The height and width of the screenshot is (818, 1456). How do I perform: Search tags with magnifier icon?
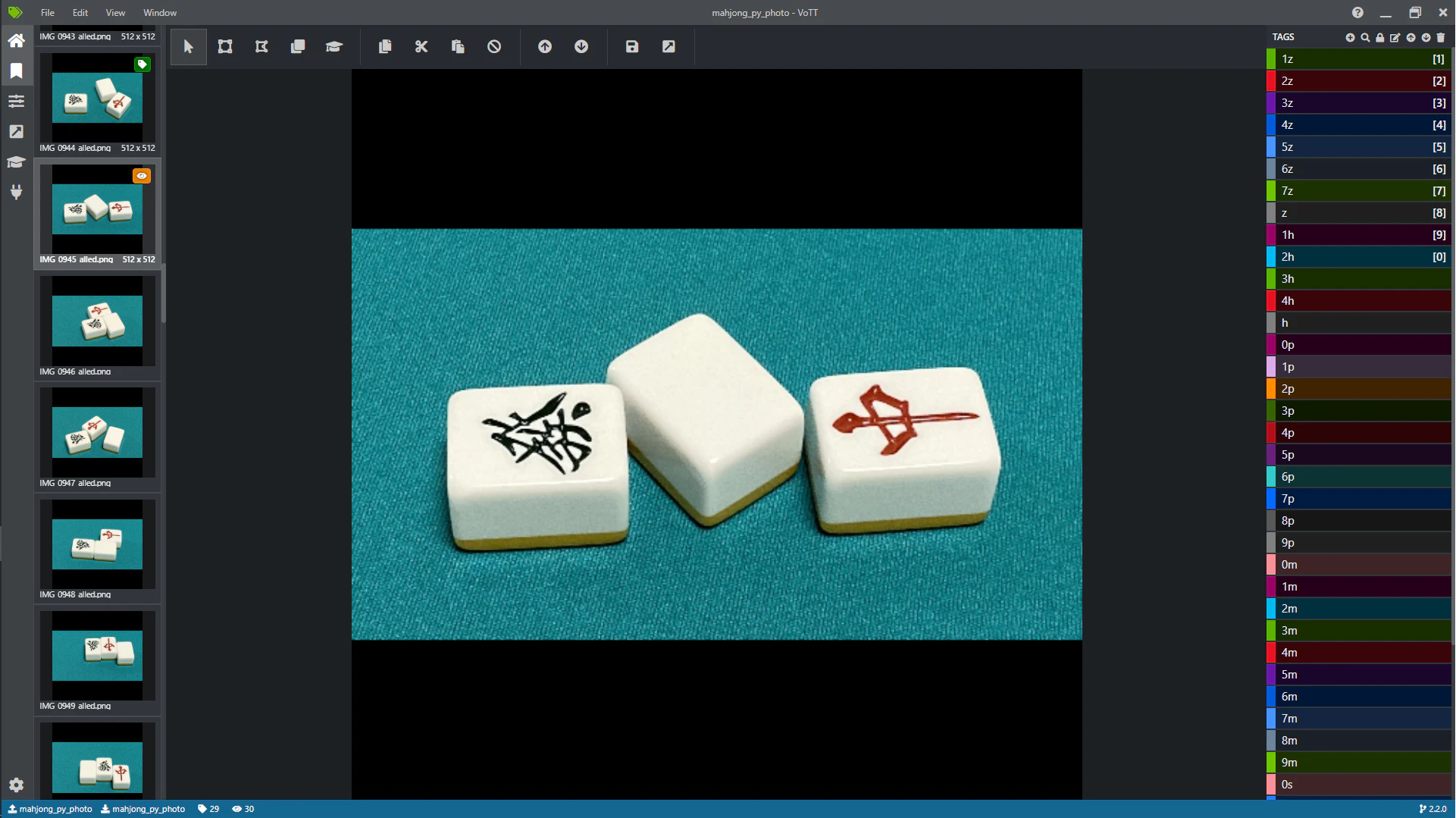tap(1365, 37)
